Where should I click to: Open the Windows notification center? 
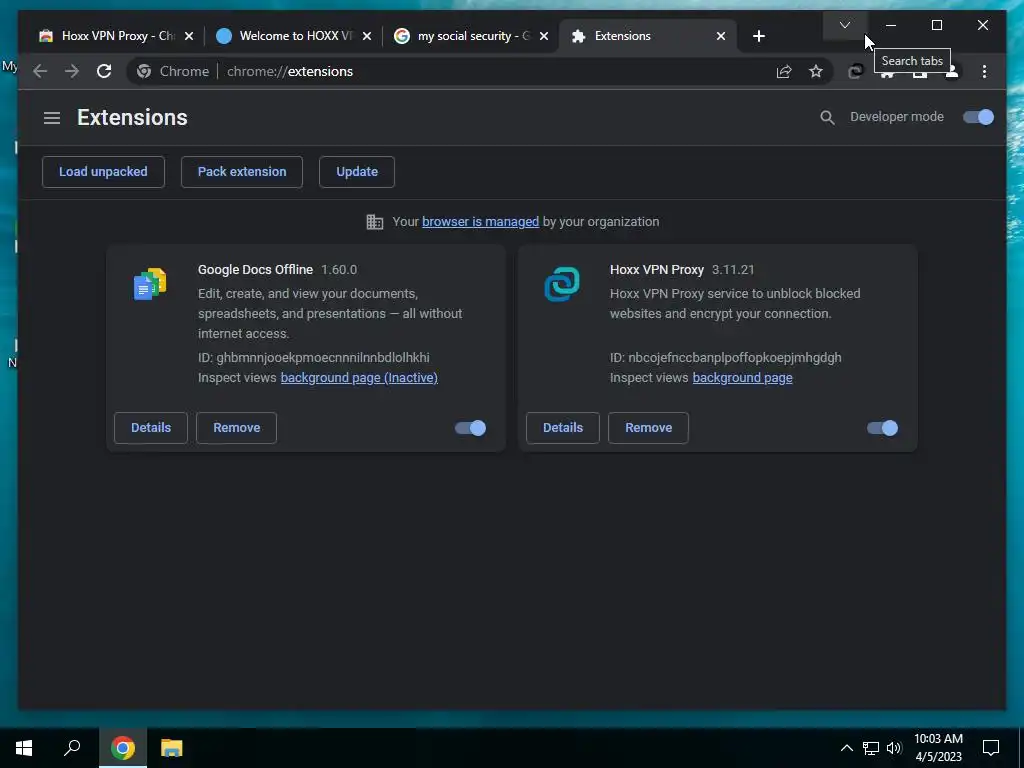pos(991,748)
